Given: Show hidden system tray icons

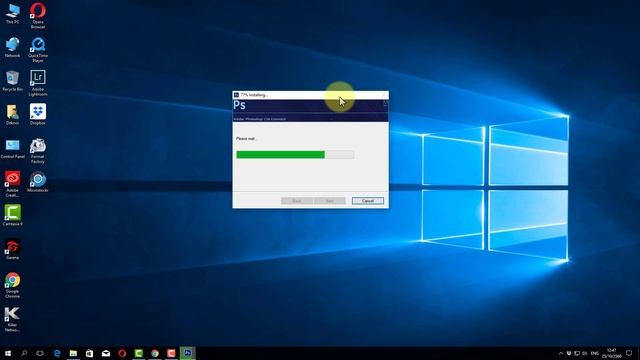Looking at the screenshot, I should tap(561, 353).
